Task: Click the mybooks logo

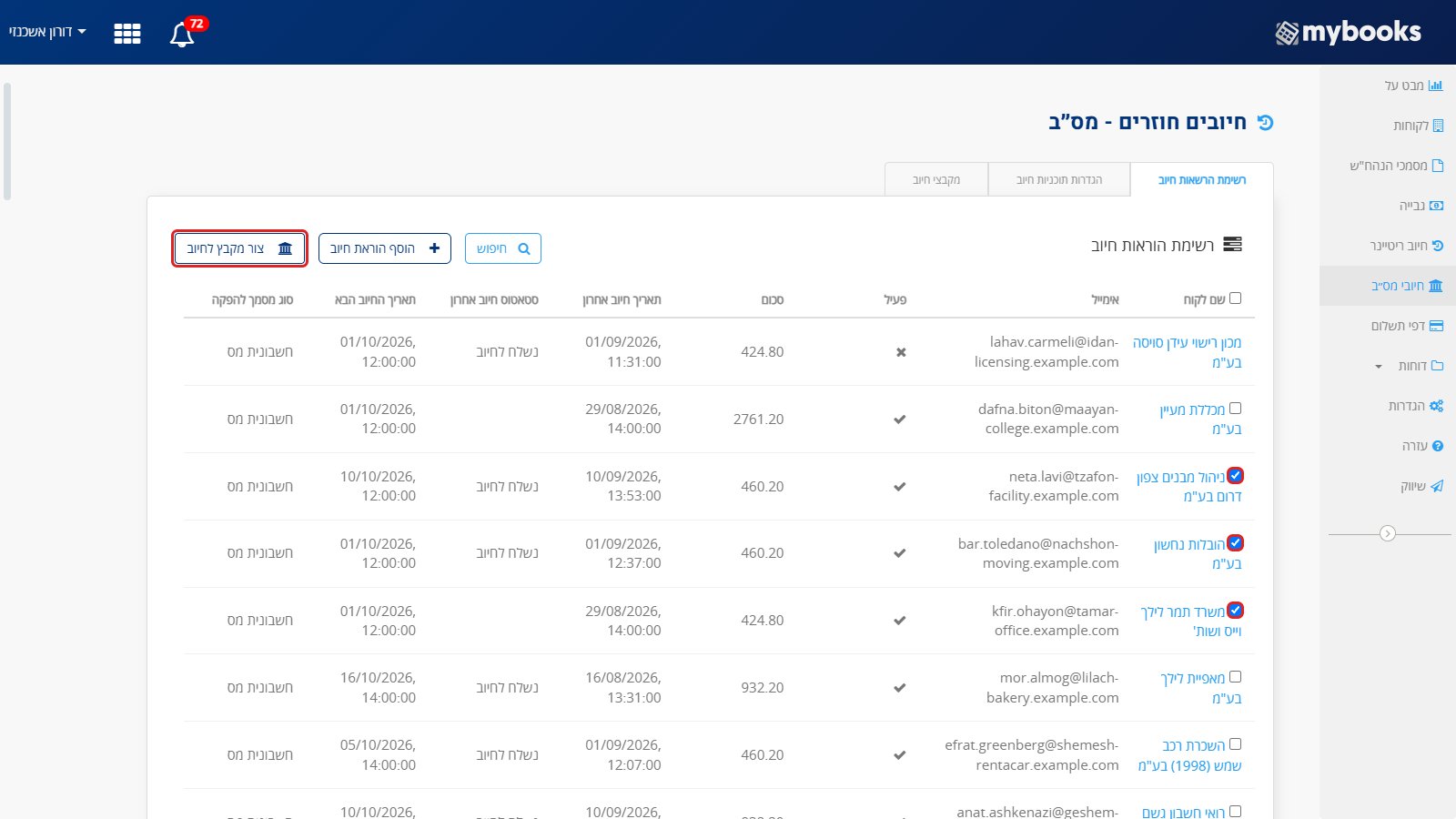Action: coord(1348,32)
